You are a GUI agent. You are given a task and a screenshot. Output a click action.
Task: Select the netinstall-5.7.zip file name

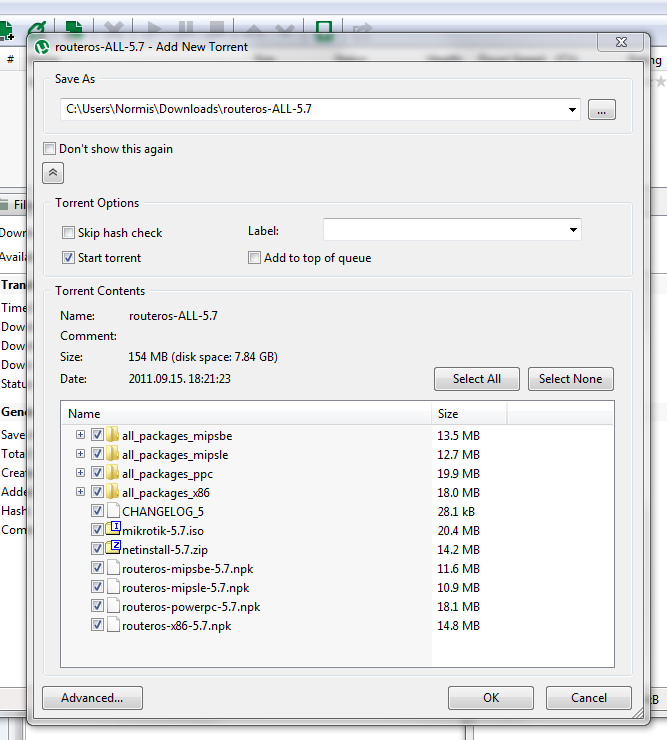click(165, 550)
